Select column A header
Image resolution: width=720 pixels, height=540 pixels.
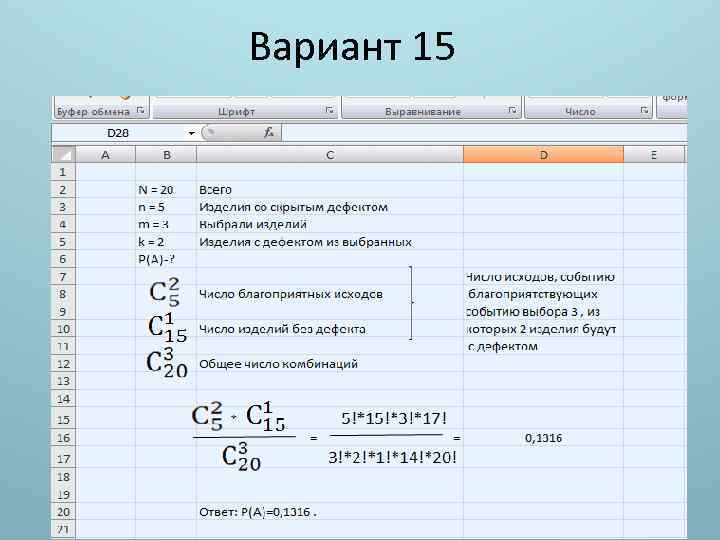[106, 155]
